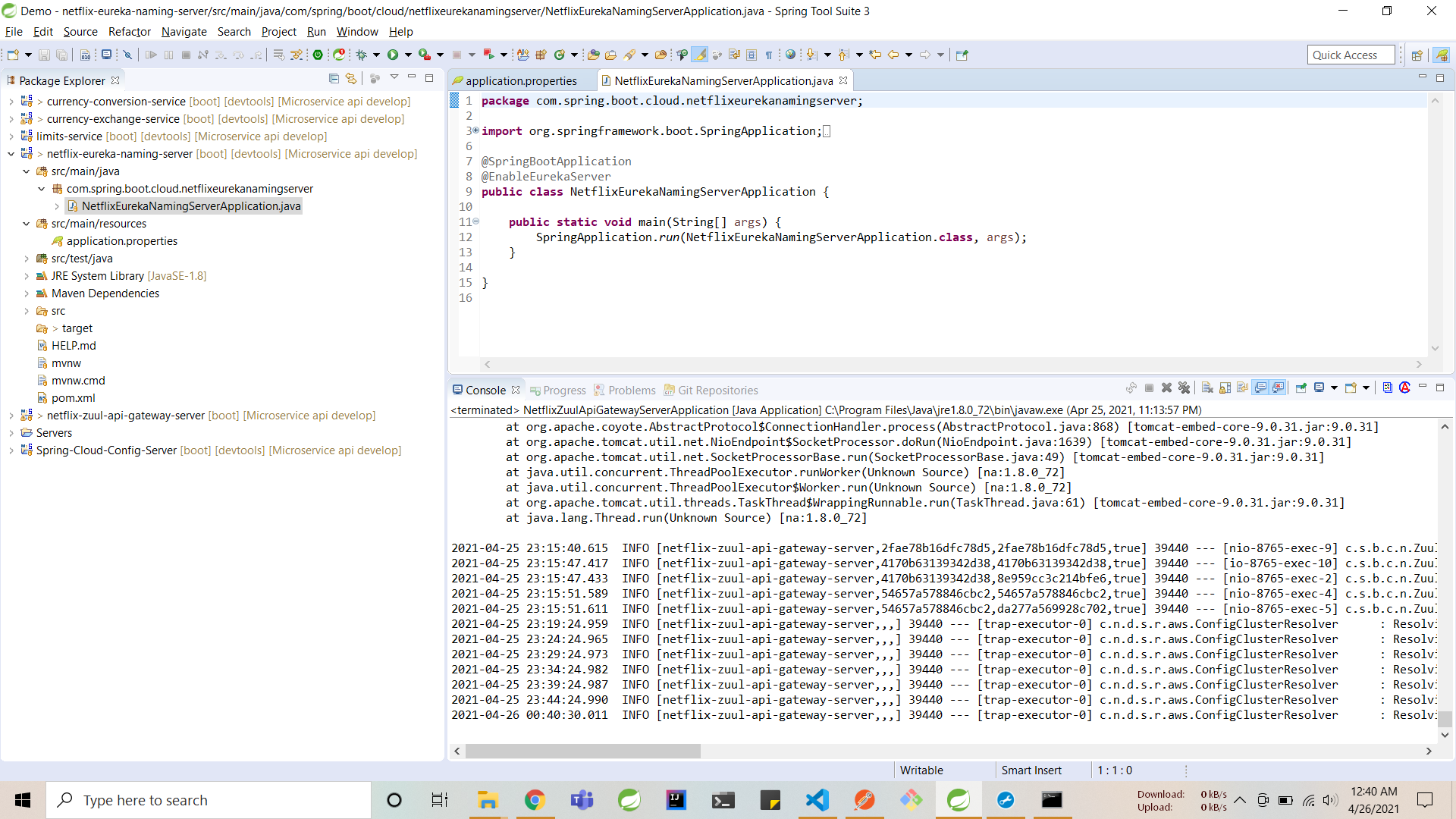Open the Problems view tab
This screenshot has width=1456, height=819.
click(x=631, y=390)
